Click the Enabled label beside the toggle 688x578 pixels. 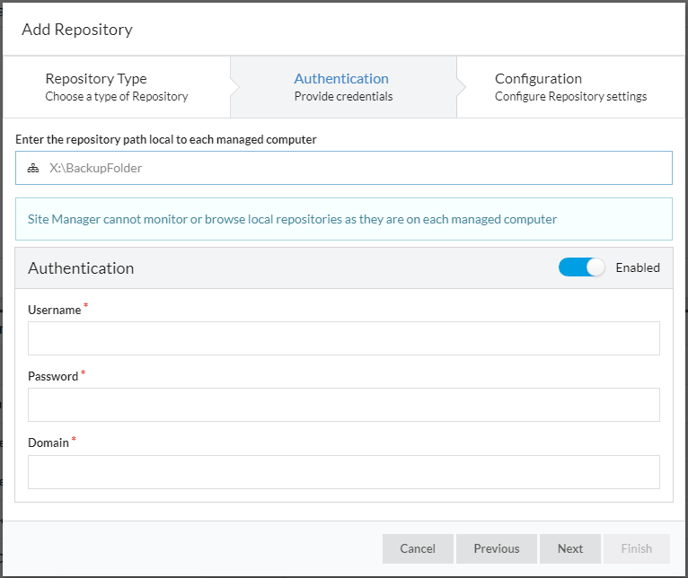(x=638, y=268)
